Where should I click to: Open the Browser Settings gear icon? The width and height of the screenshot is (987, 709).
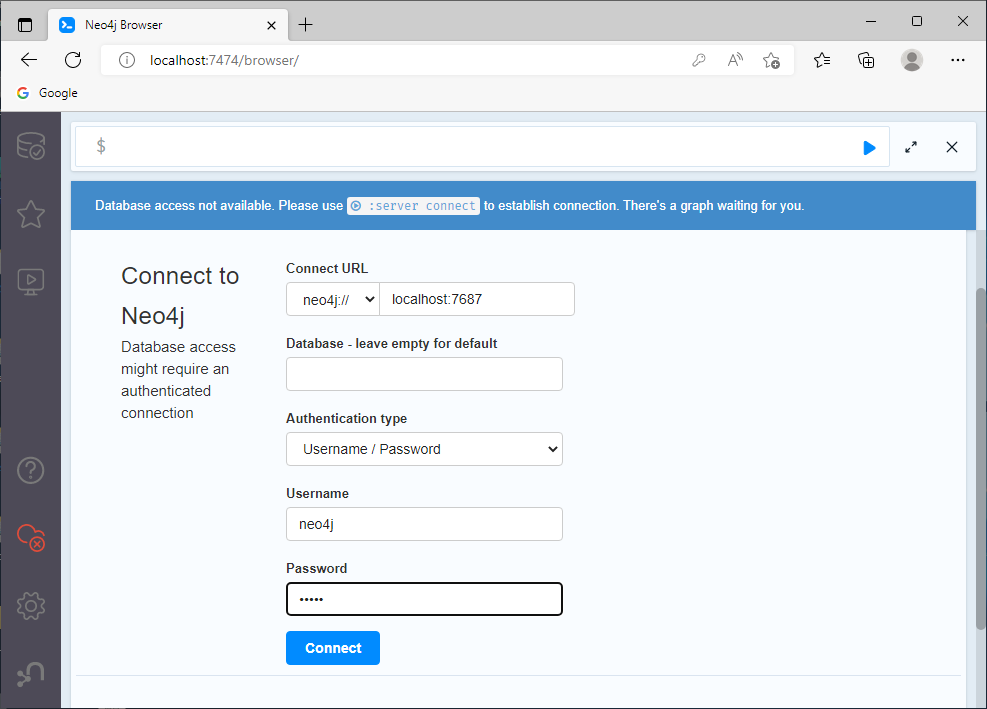coord(31,606)
